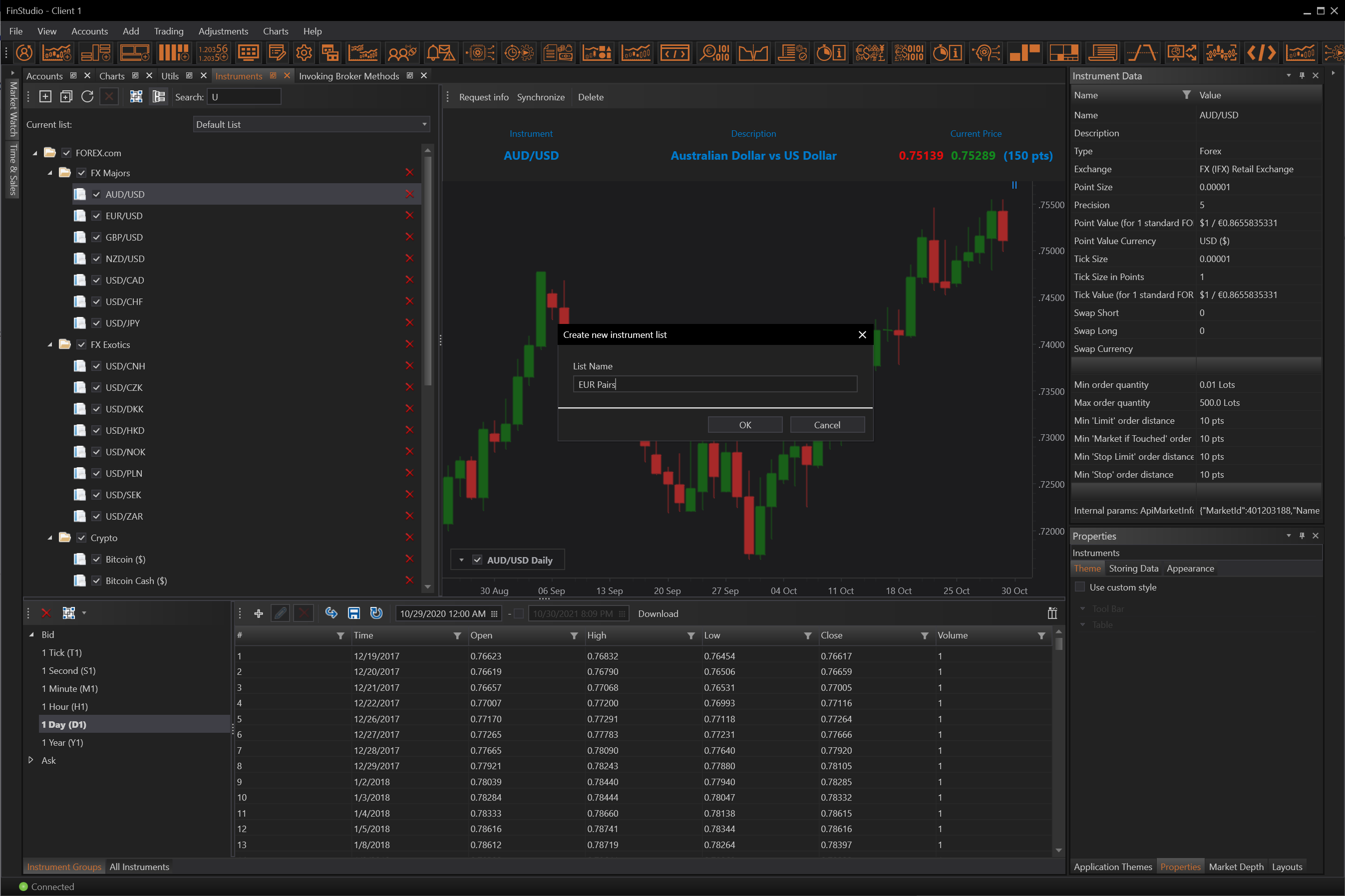1345x896 pixels.
Task: Click the accounts user icon in main toolbar
Action: tap(24, 53)
